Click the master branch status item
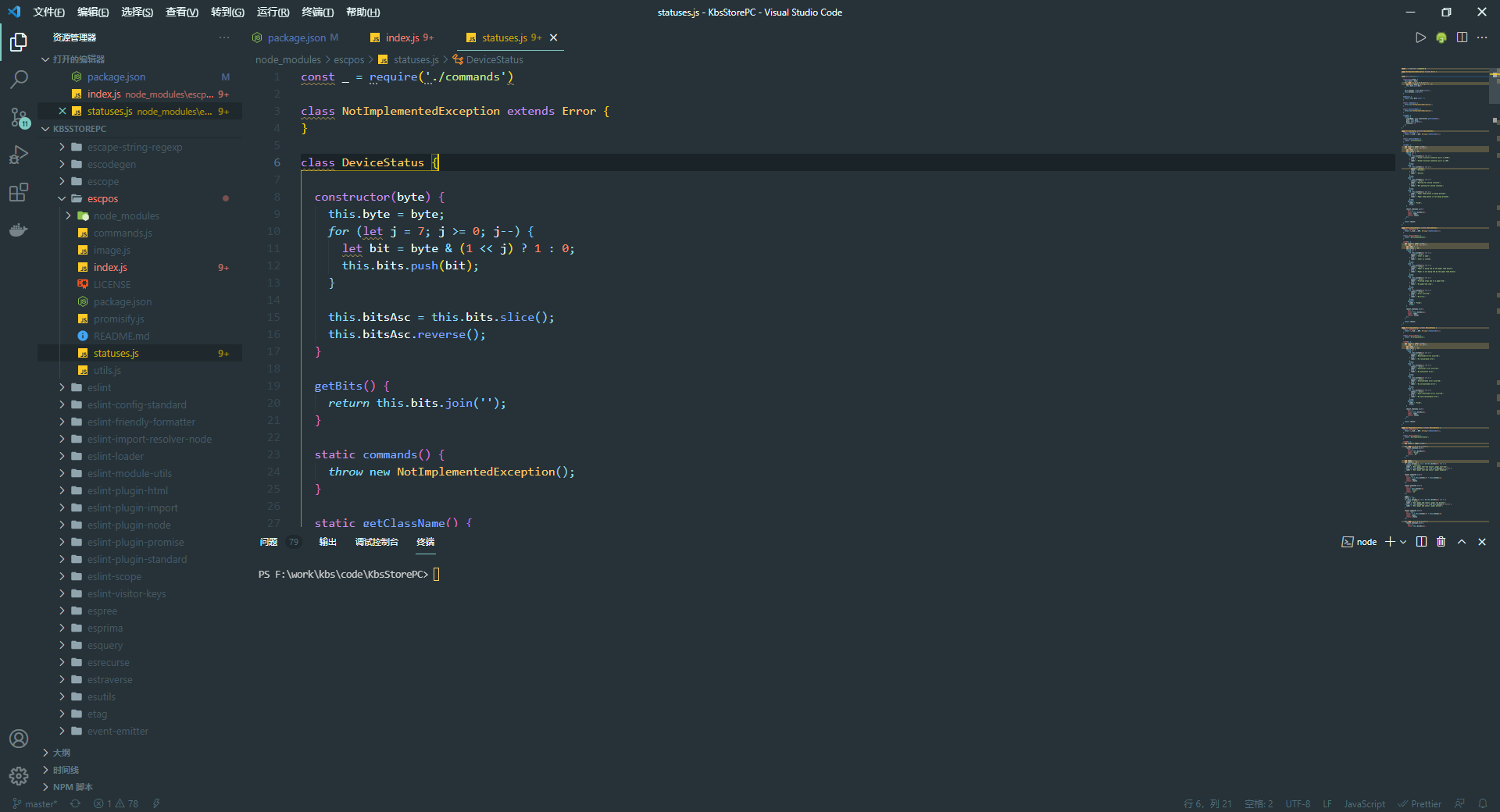1500x812 pixels. coord(35,803)
